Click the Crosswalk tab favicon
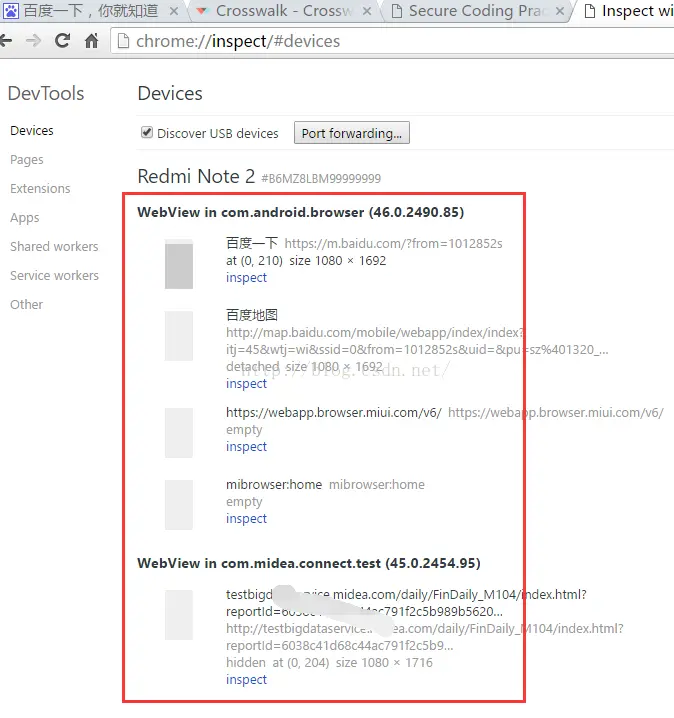674x718 pixels. click(x=202, y=11)
